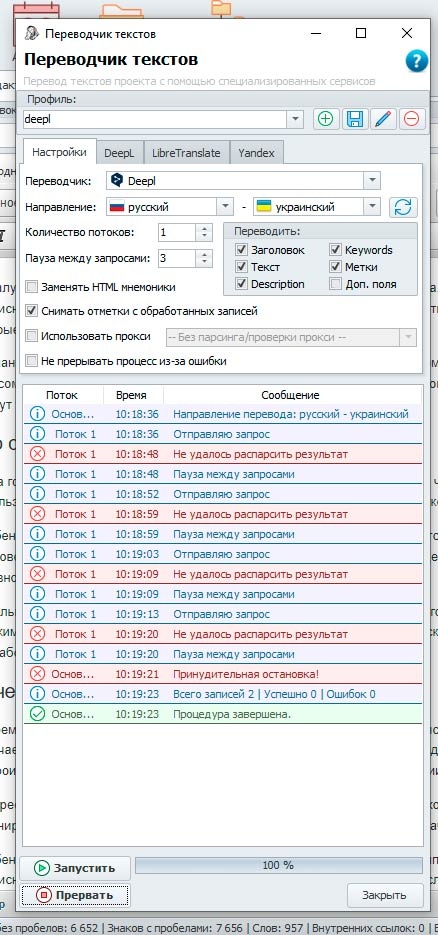The image size is (438, 935).
Task: Select log row 'Отправляю запрос' at 10:19:03
Action: pyautogui.click(x=222, y=554)
